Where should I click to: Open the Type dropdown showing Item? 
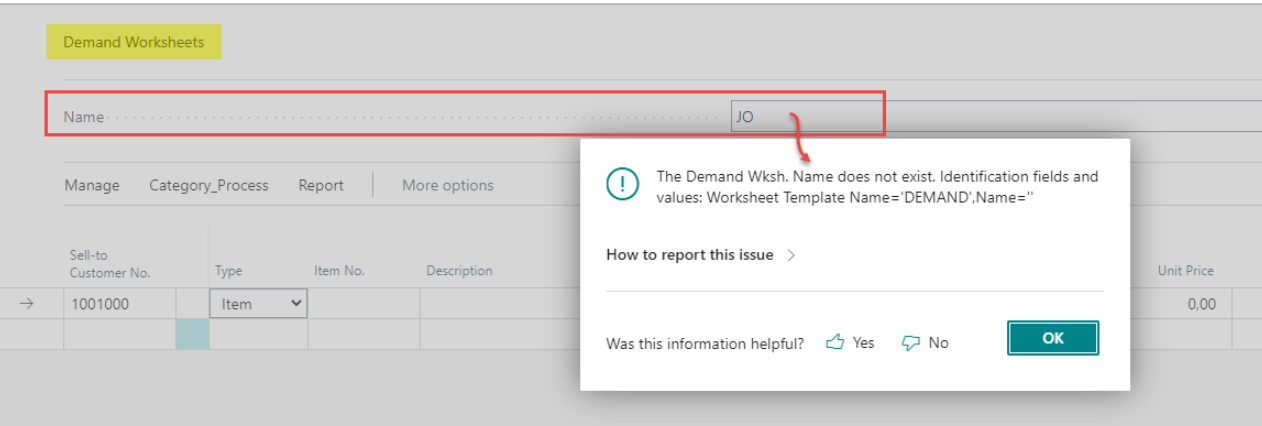pos(259,304)
